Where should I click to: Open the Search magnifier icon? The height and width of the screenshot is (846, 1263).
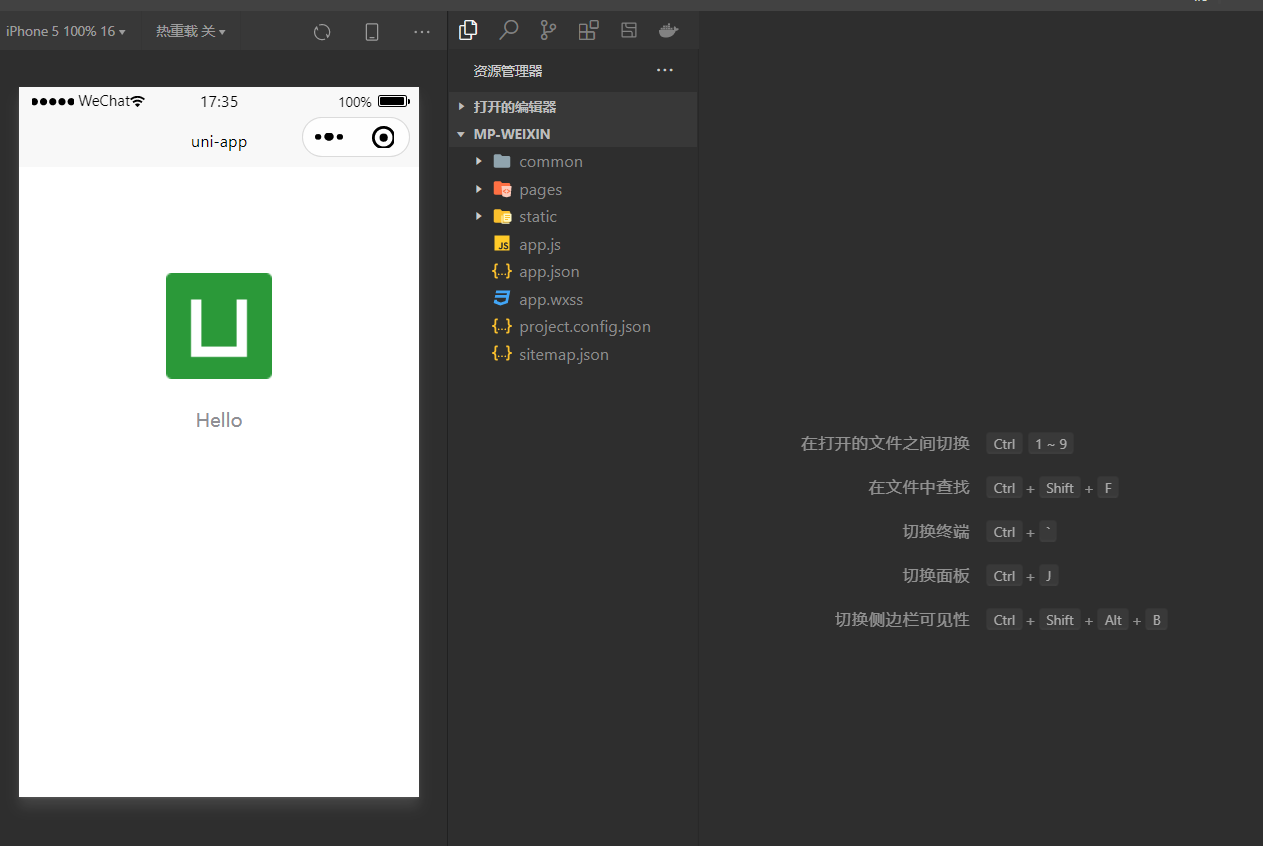tap(508, 31)
